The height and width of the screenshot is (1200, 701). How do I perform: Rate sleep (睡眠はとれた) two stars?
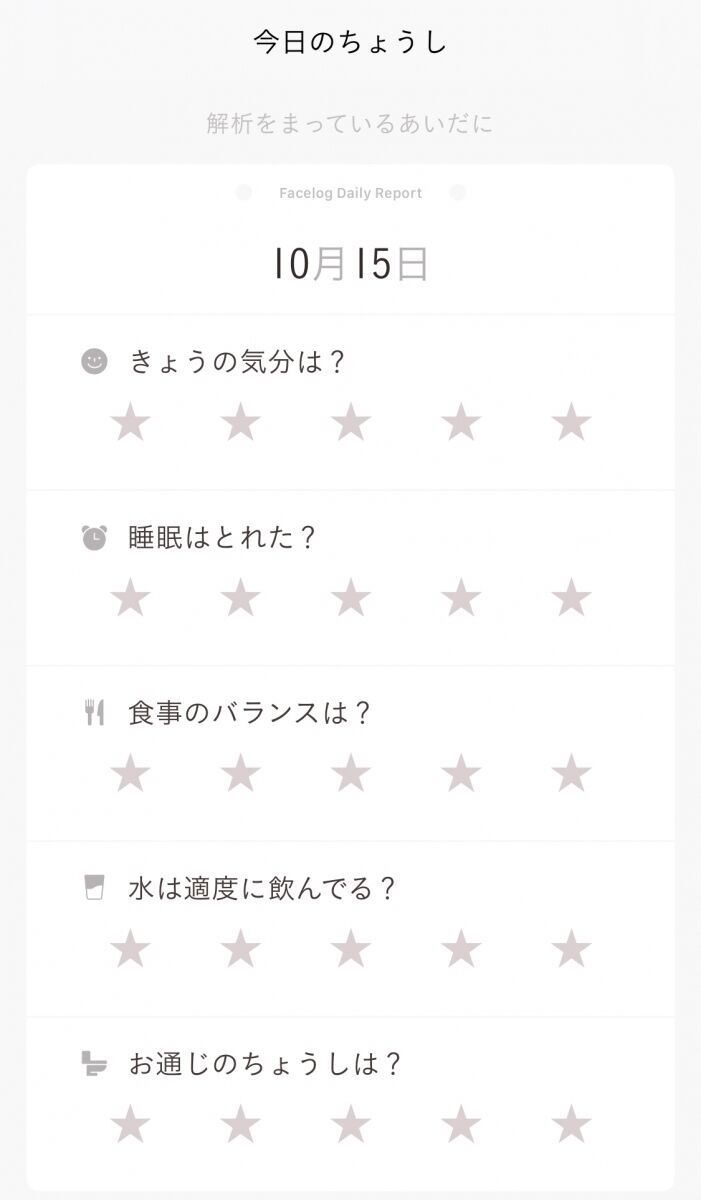[240, 599]
